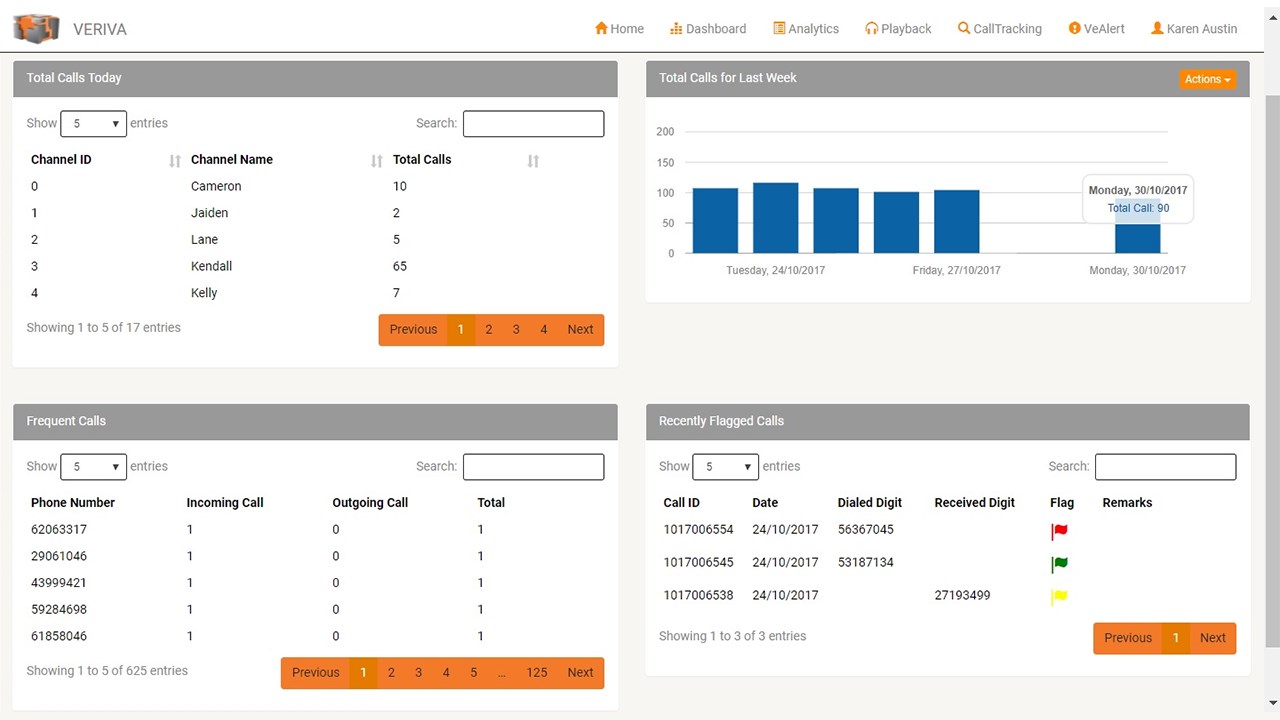Open entries dropdown in Total Calls Today
Viewport: 1280px width, 720px height.
pos(93,124)
